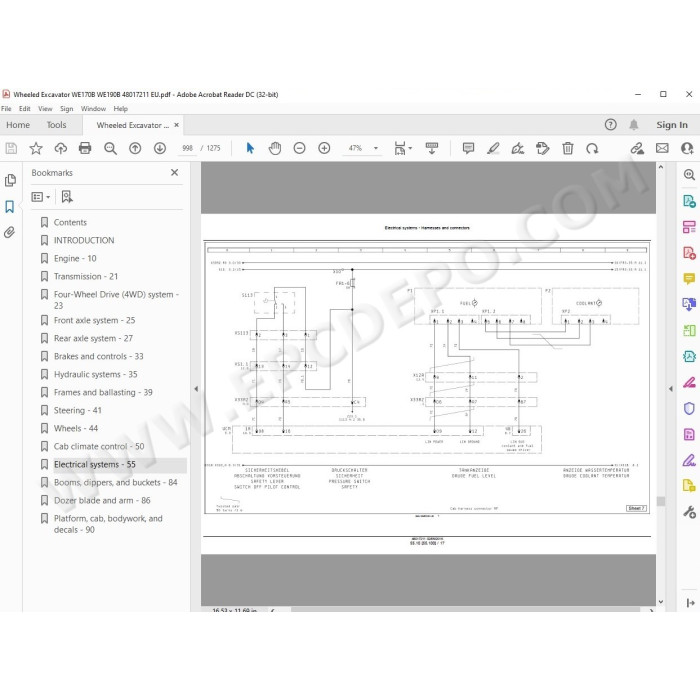Go to previous page arrow icon
The width and height of the screenshot is (700, 700).
click(x=135, y=148)
